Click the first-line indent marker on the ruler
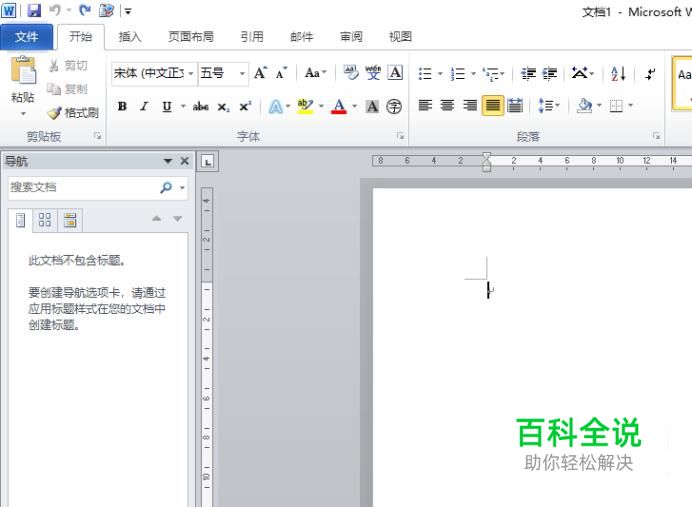 point(486,156)
